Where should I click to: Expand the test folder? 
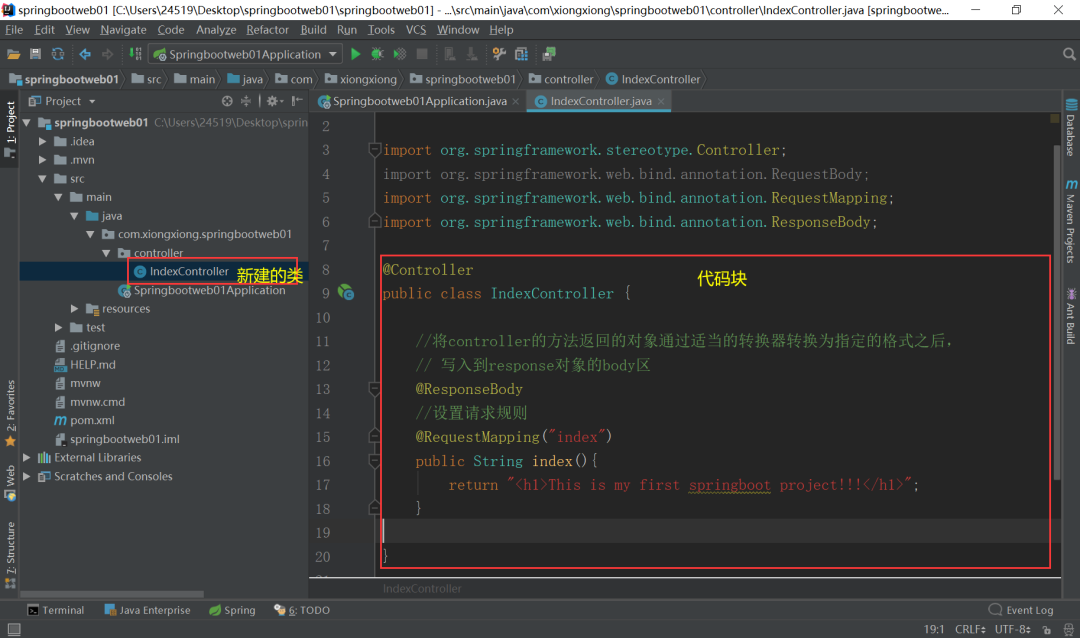click(59, 327)
